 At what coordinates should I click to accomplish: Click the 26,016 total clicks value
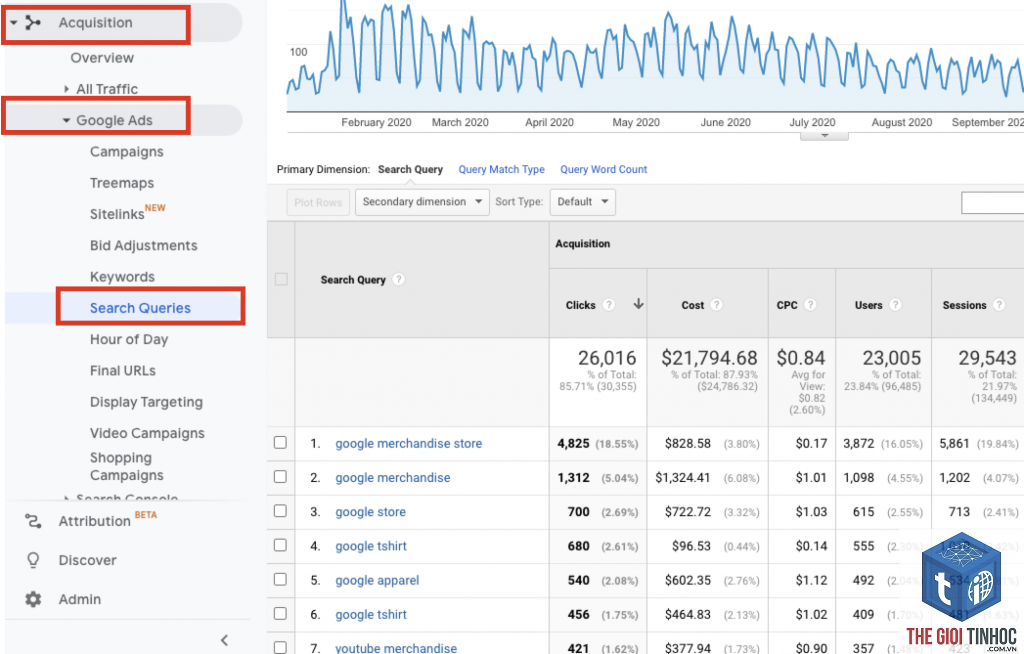click(607, 358)
